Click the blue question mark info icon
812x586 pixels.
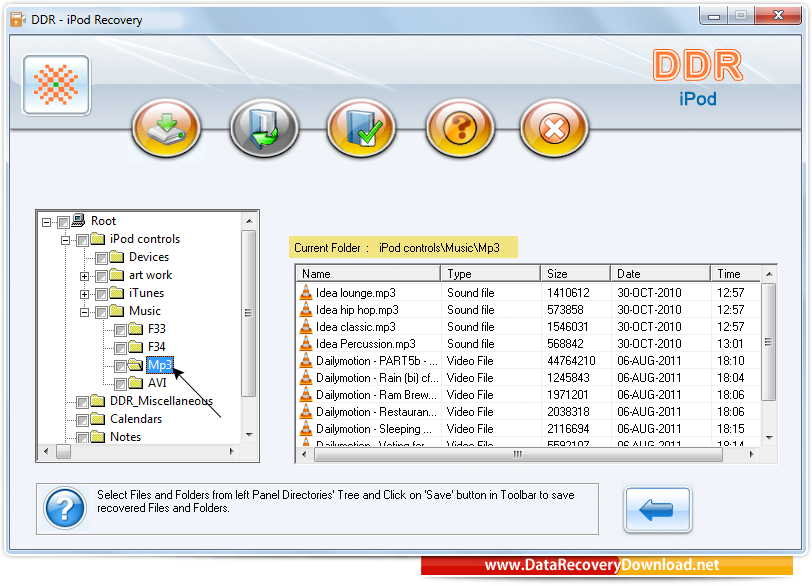(x=65, y=508)
